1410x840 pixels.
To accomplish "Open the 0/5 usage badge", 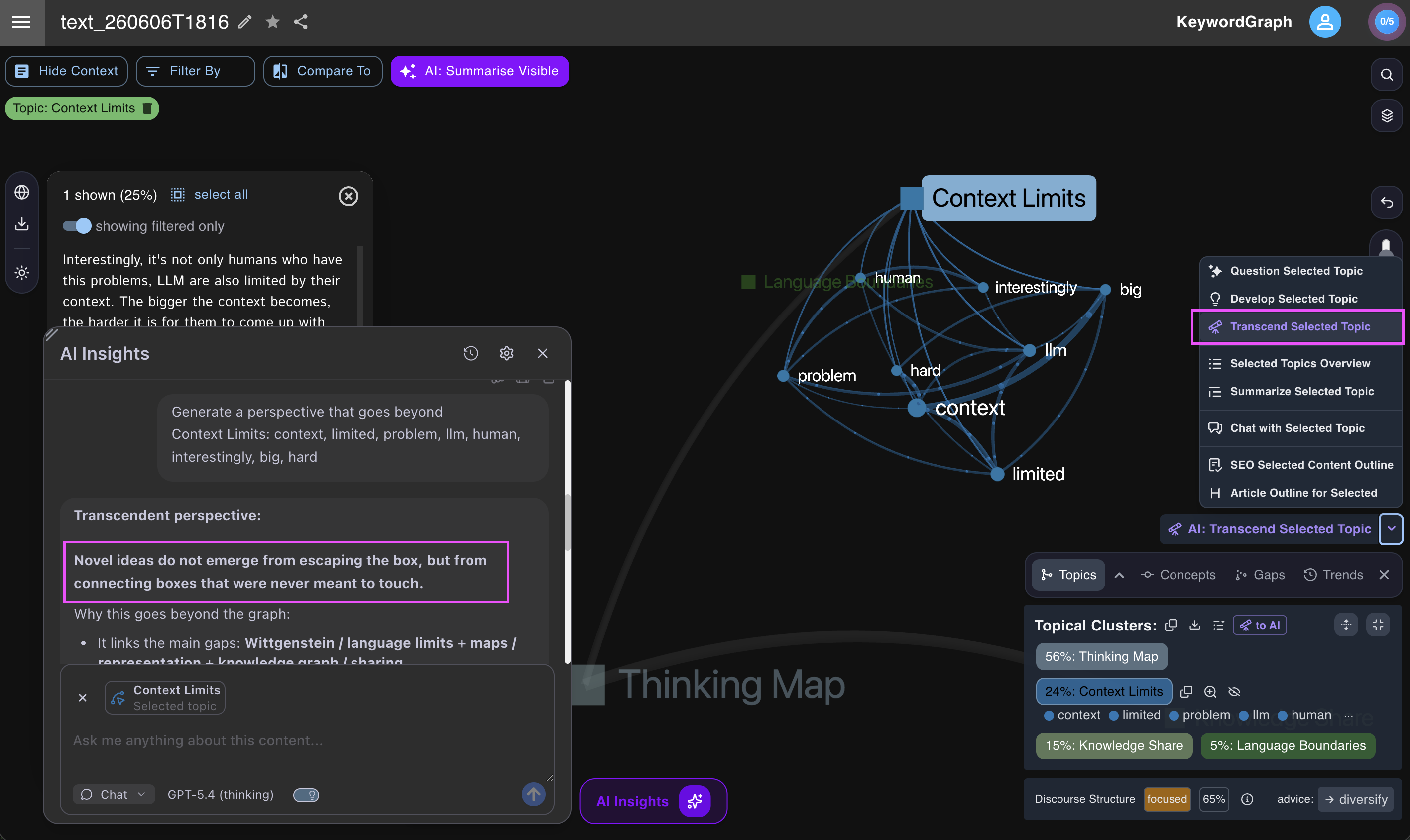I will 1386,22.
